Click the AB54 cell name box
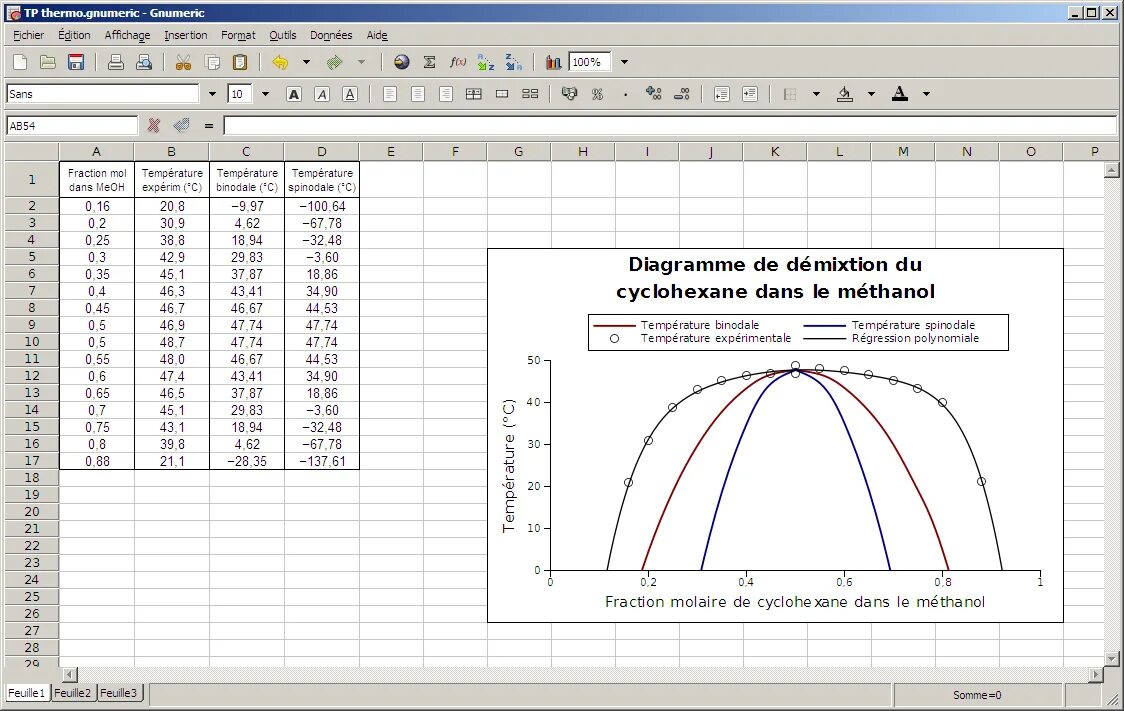This screenshot has width=1124, height=711. [x=72, y=125]
